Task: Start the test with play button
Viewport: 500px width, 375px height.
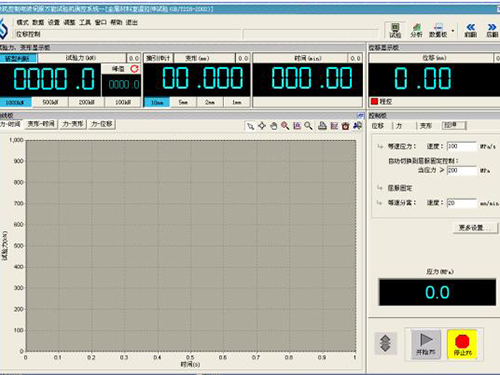Action: click(x=426, y=344)
